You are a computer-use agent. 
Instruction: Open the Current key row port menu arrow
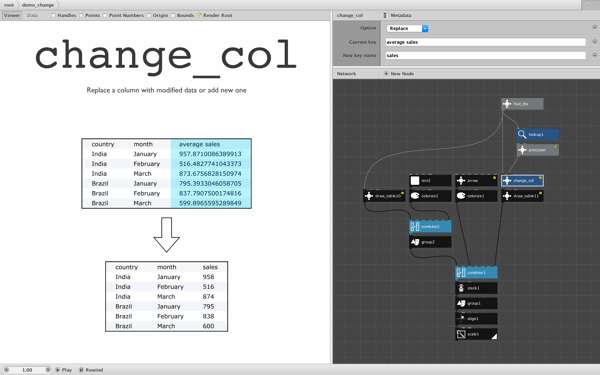click(x=594, y=41)
